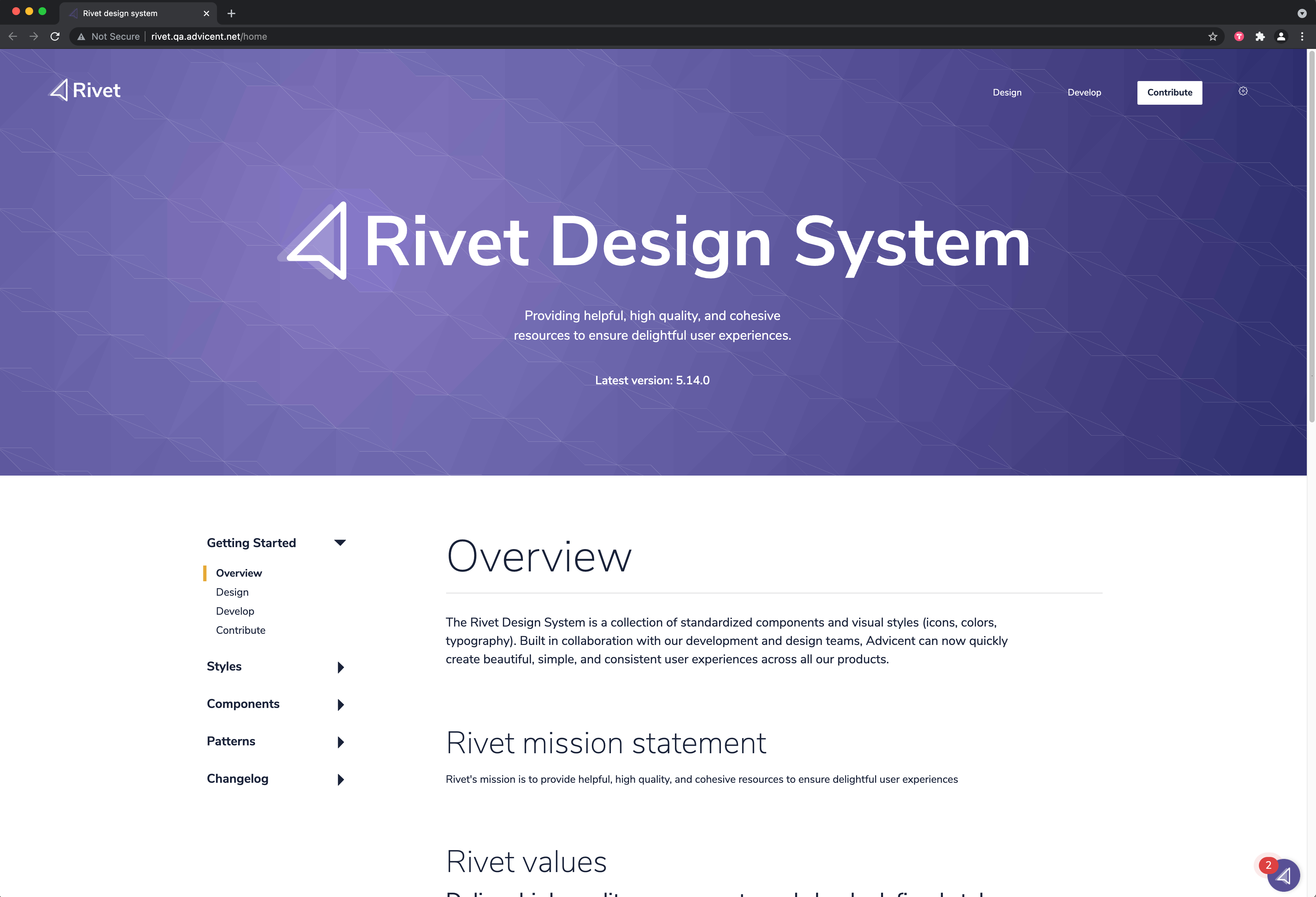1316x897 pixels.
Task: Expand the Components section
Action: 340,704
